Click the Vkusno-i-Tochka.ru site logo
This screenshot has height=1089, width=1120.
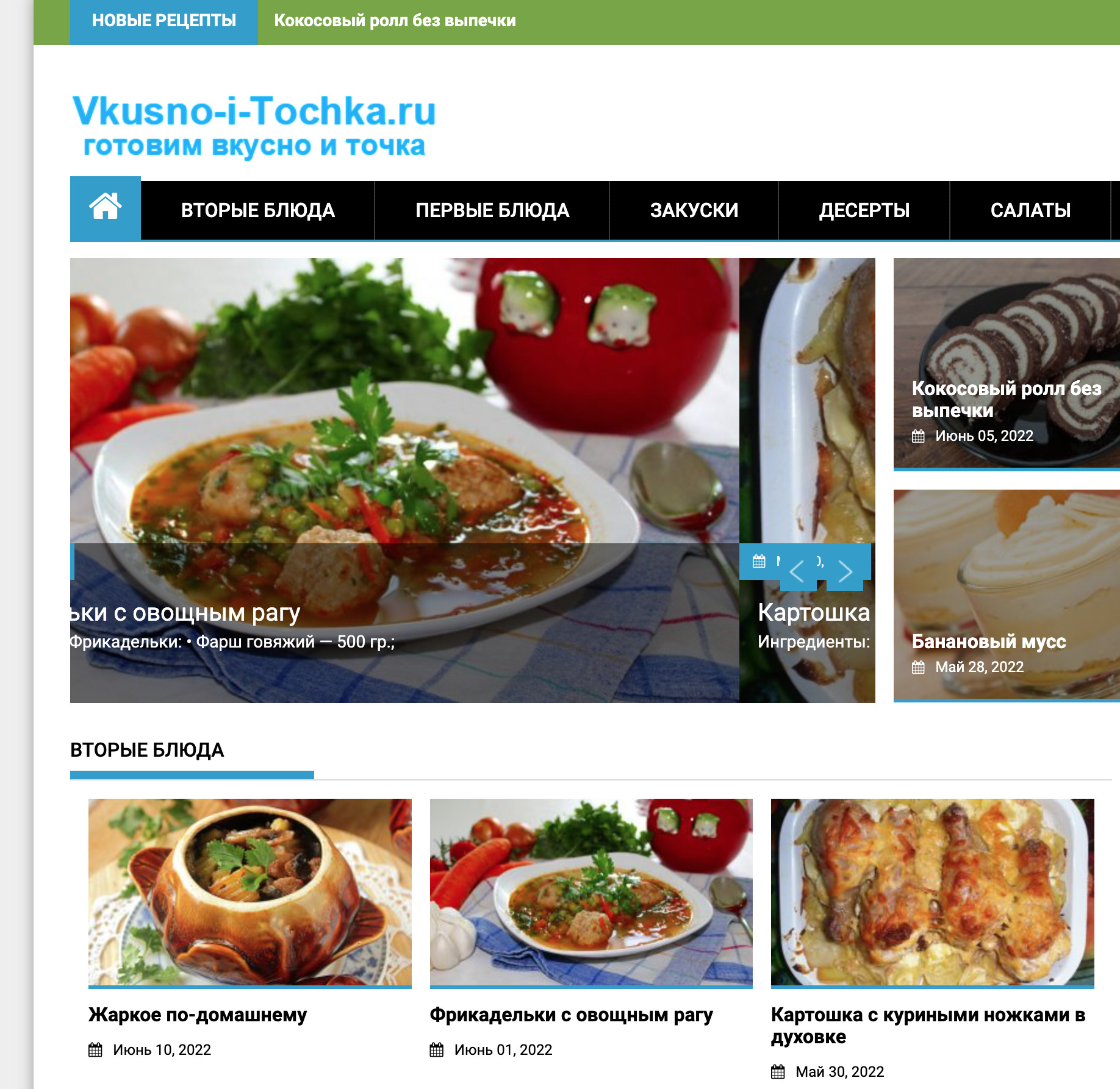pos(254,126)
